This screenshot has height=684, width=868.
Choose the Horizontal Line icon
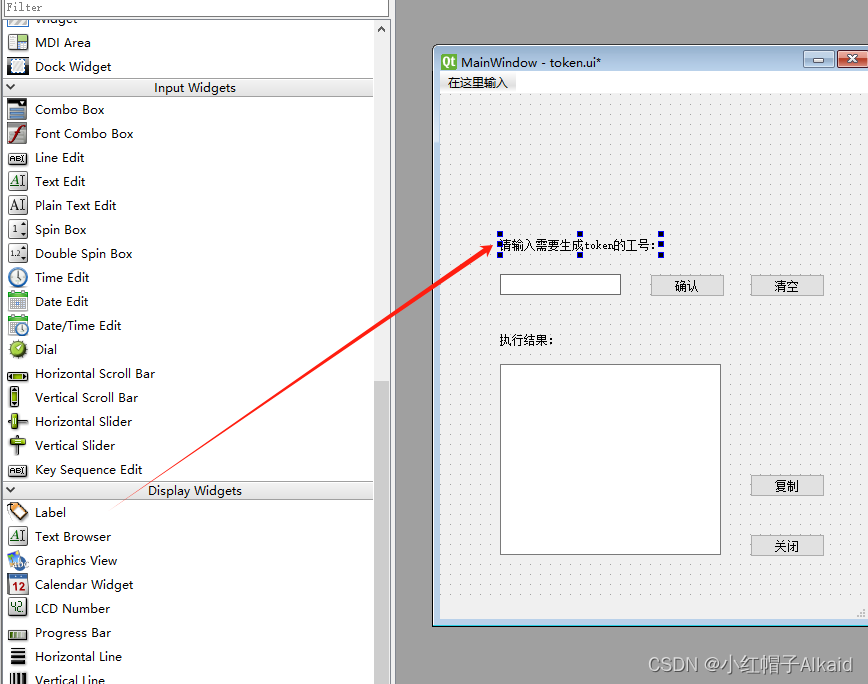pyautogui.click(x=18, y=656)
